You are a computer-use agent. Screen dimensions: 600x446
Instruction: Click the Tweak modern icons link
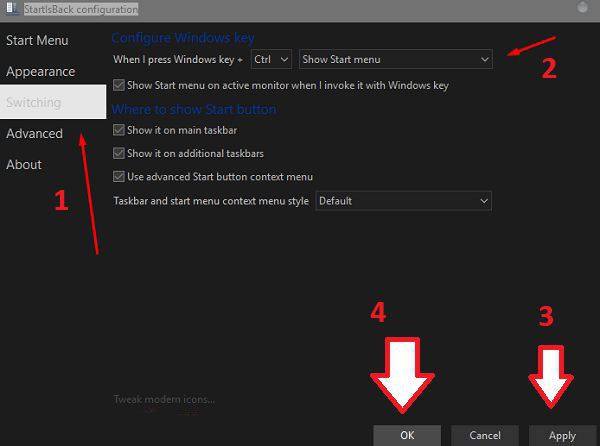164,399
